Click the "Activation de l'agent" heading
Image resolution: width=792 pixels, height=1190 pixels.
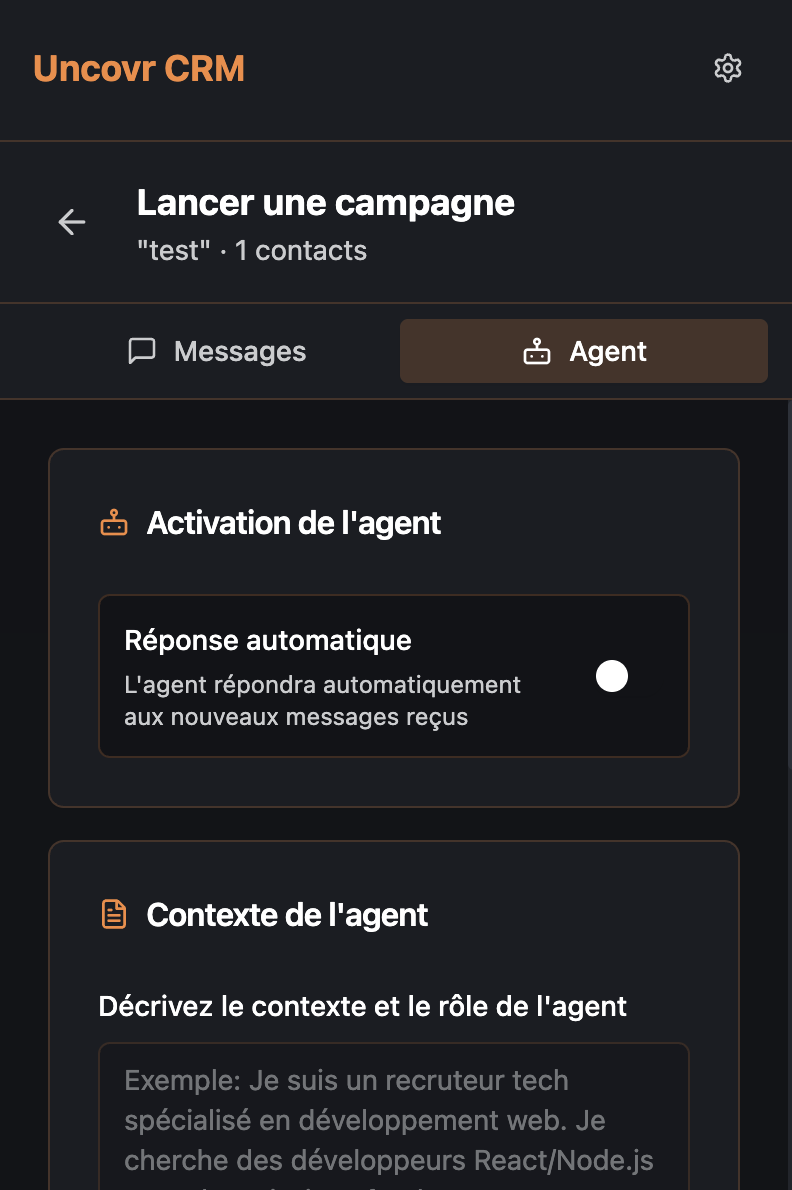[x=294, y=523]
